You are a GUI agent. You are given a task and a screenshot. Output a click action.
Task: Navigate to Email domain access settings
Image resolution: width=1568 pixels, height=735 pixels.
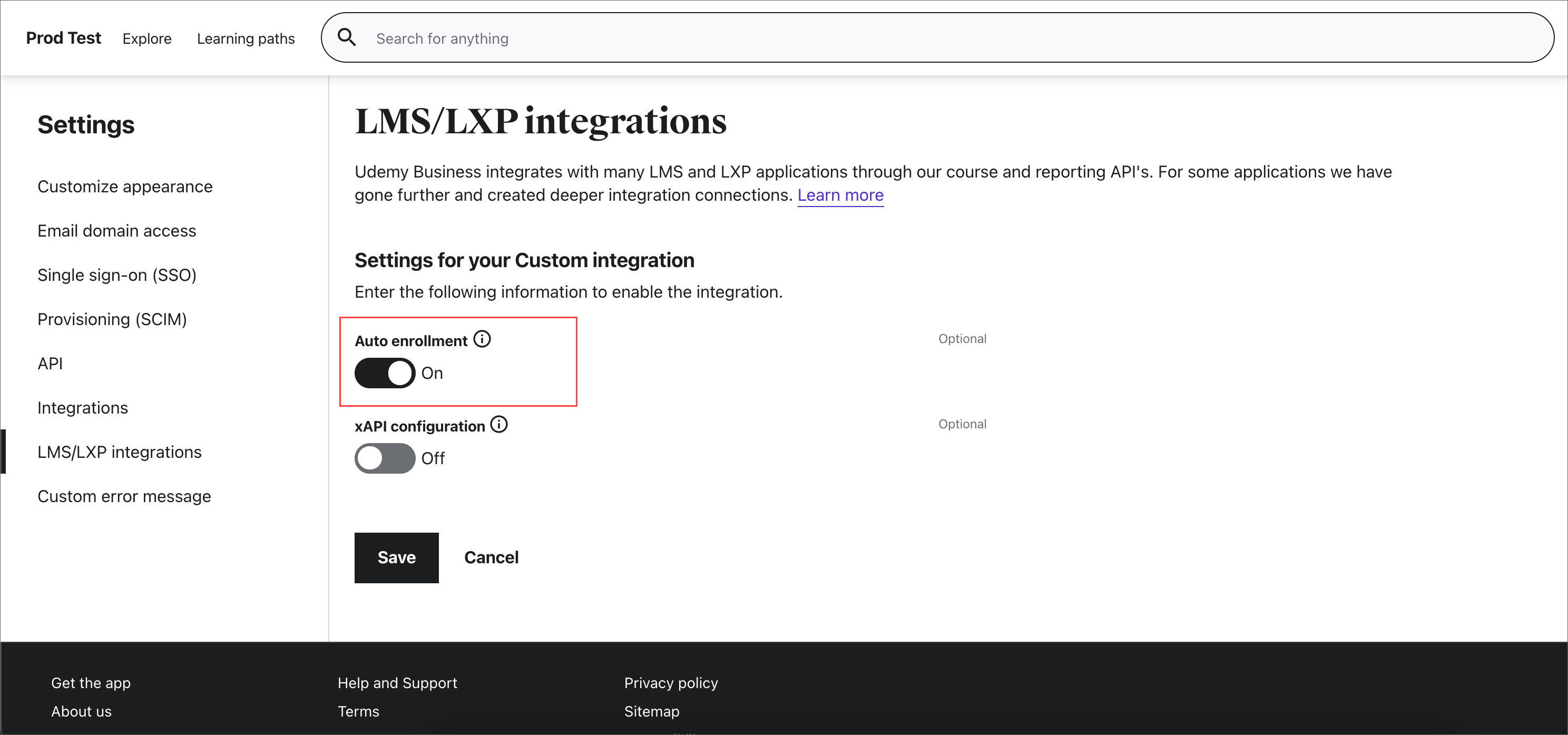[x=116, y=231]
